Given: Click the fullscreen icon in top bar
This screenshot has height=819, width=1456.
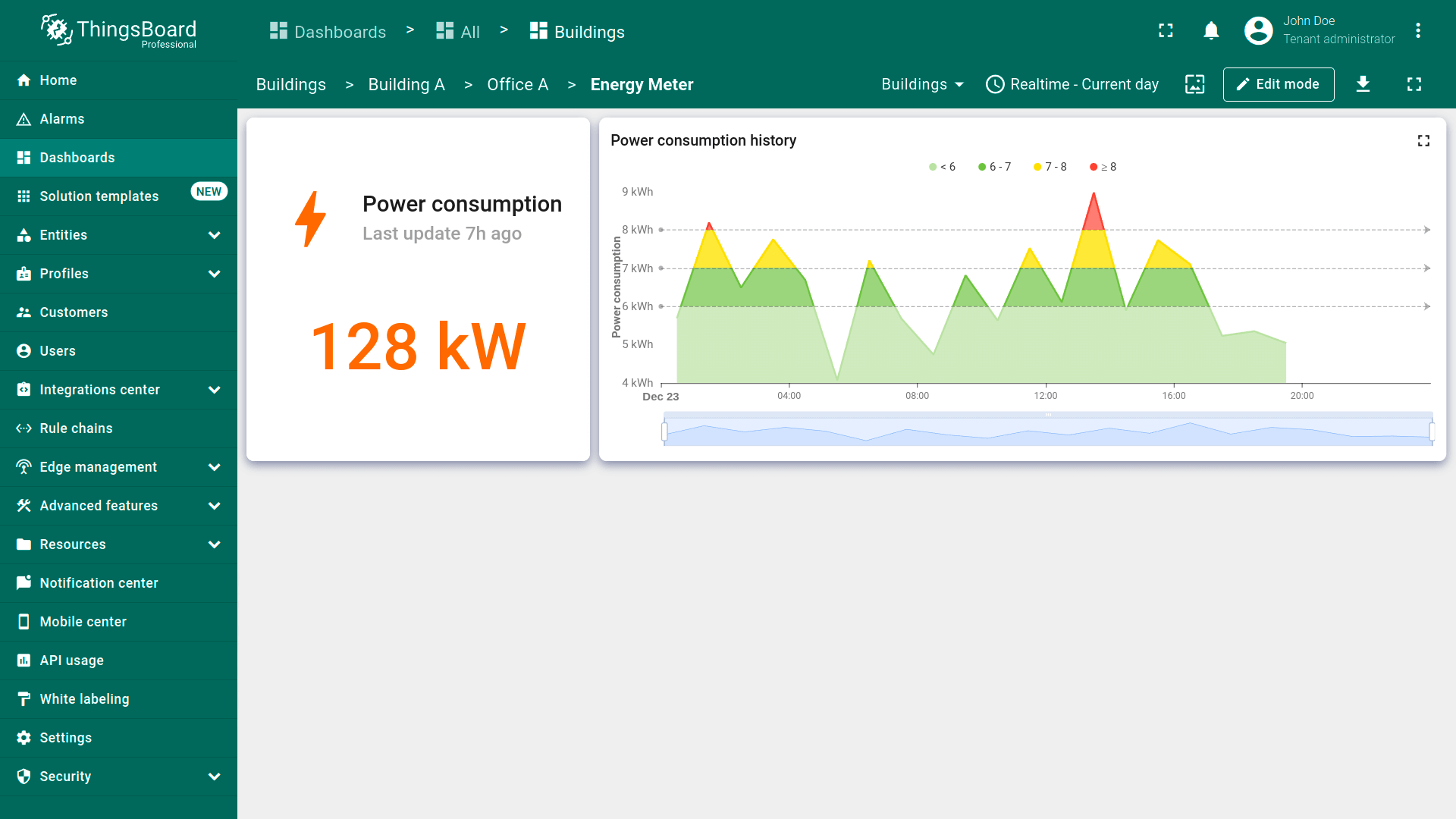Looking at the screenshot, I should [1166, 30].
